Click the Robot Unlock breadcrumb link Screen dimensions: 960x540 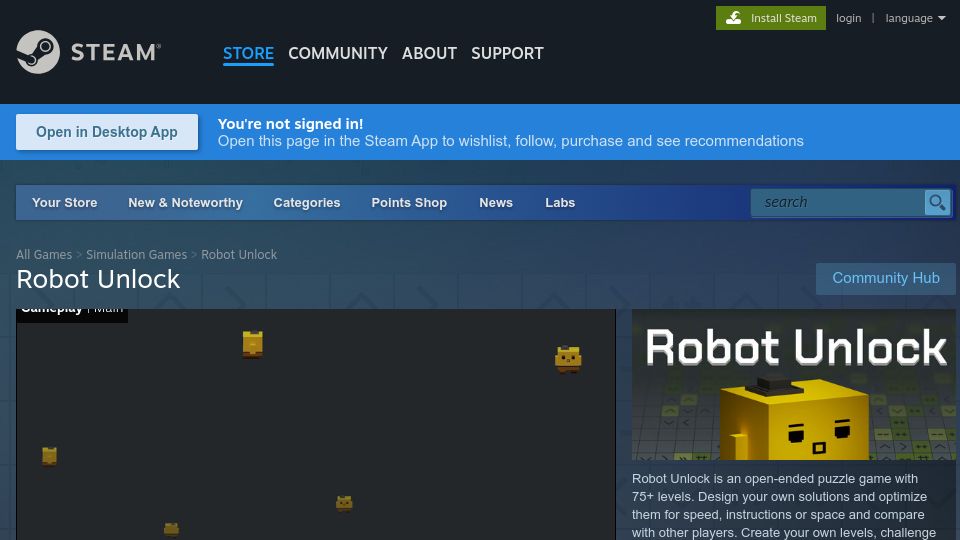pyautogui.click(x=239, y=254)
